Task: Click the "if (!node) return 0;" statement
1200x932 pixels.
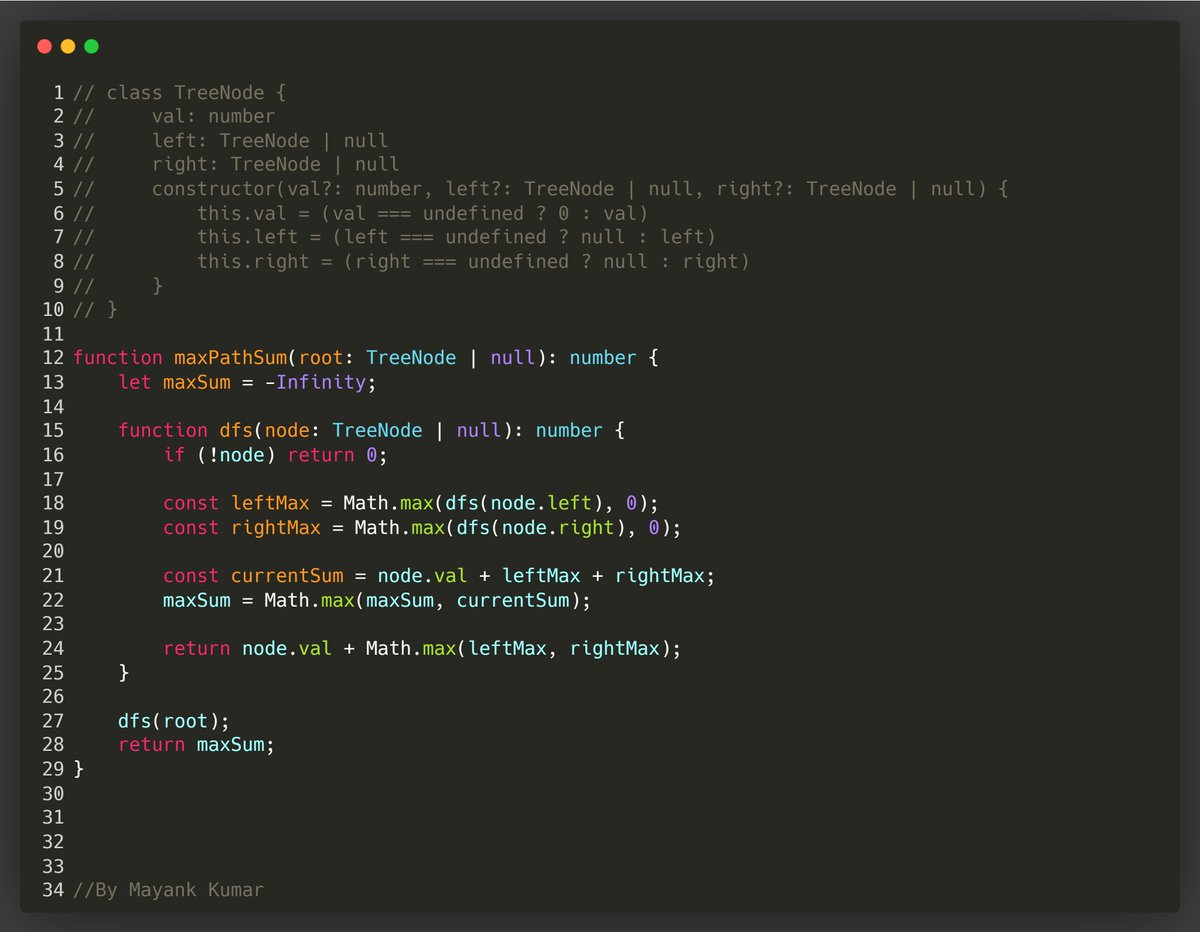Action: pyautogui.click(x=276, y=455)
